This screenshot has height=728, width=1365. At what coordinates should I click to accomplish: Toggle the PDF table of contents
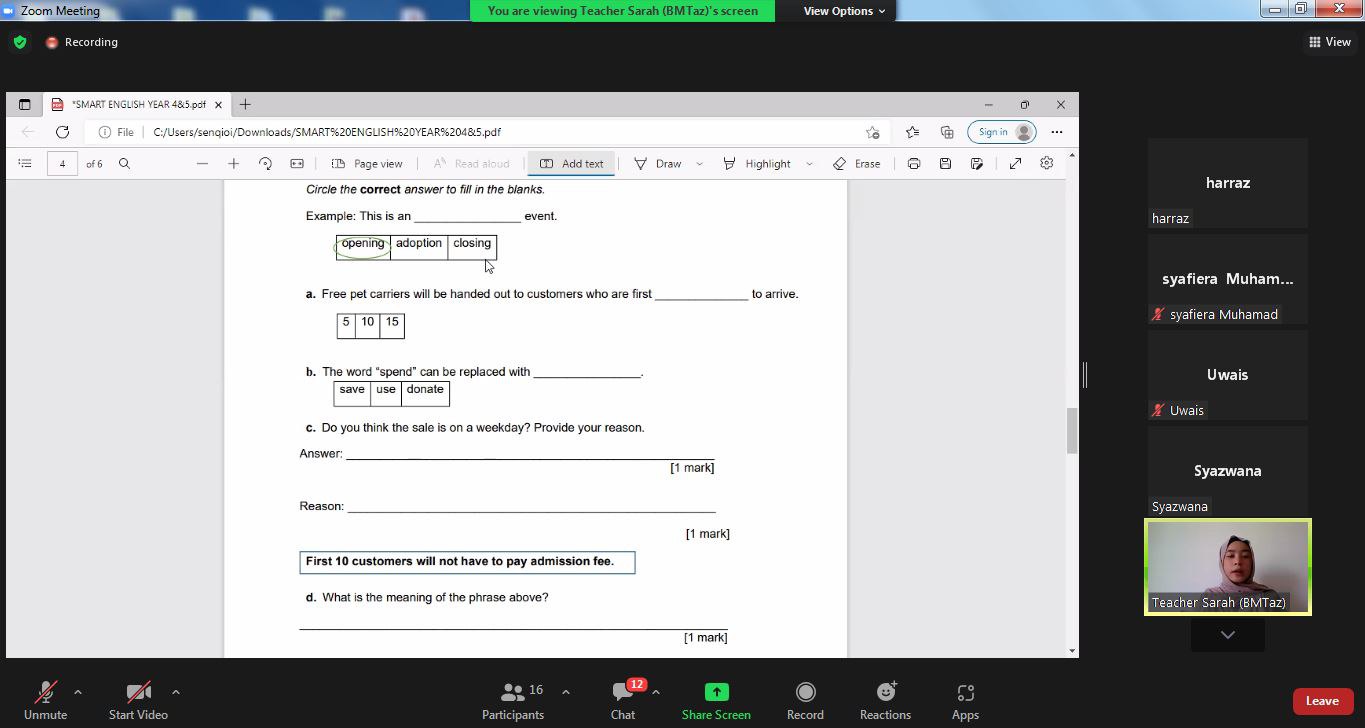coord(26,163)
